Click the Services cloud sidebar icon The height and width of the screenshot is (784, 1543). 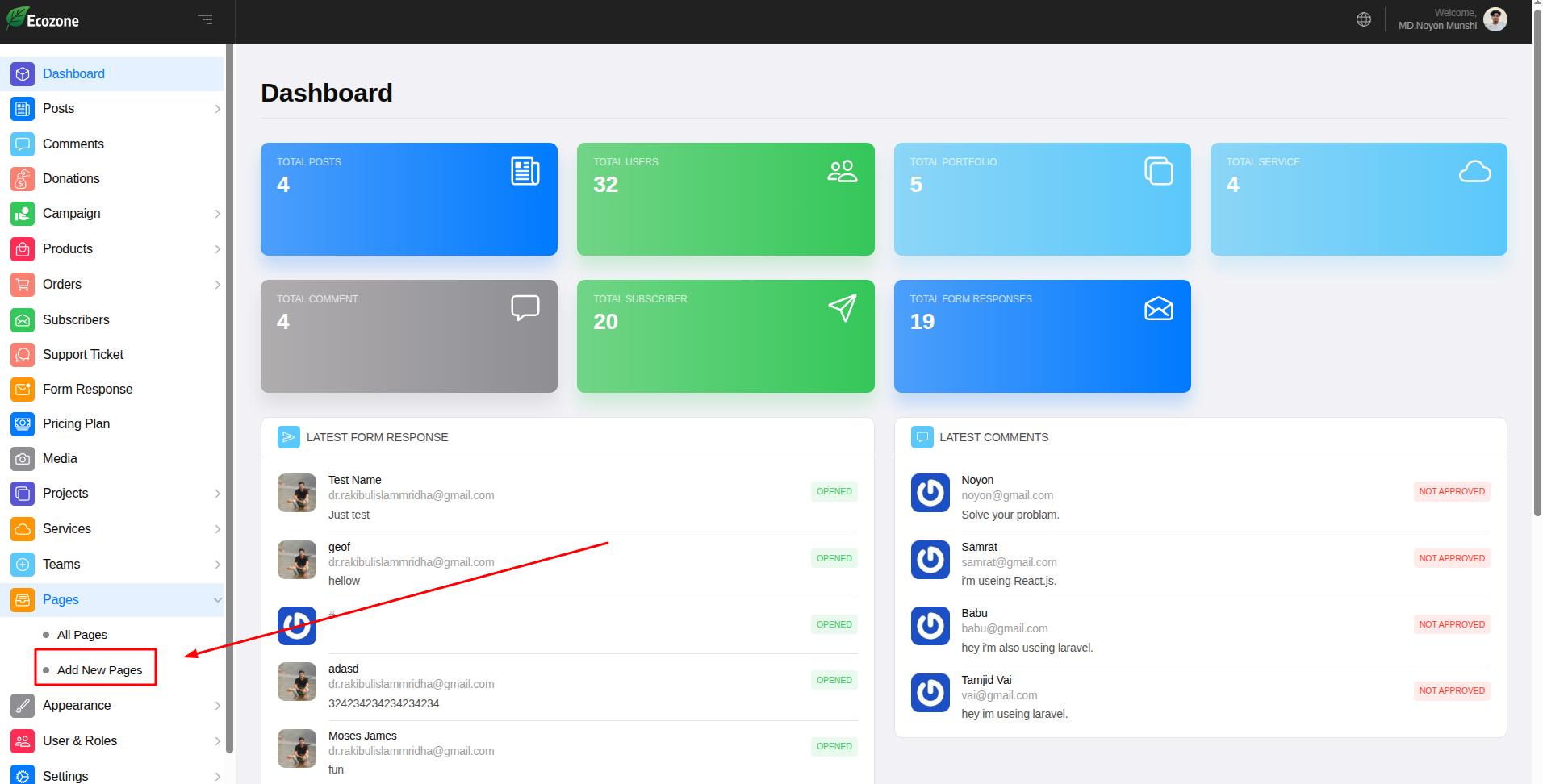tap(23, 529)
